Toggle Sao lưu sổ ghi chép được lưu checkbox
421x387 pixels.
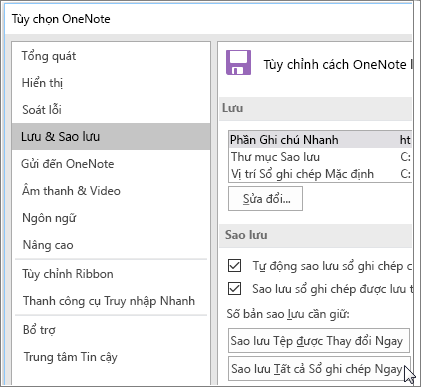click(x=234, y=289)
